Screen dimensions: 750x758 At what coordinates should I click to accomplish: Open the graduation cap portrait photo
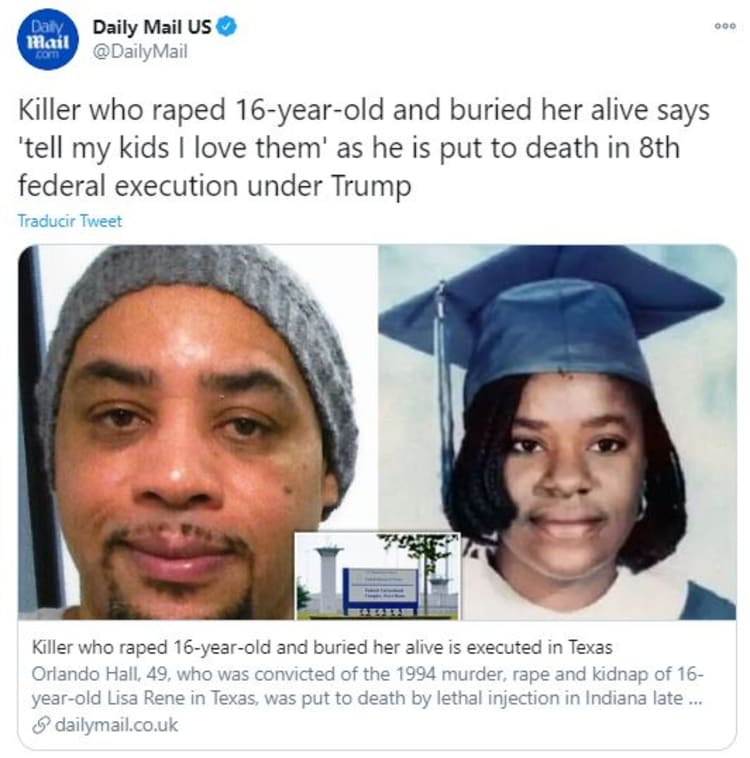point(557,432)
